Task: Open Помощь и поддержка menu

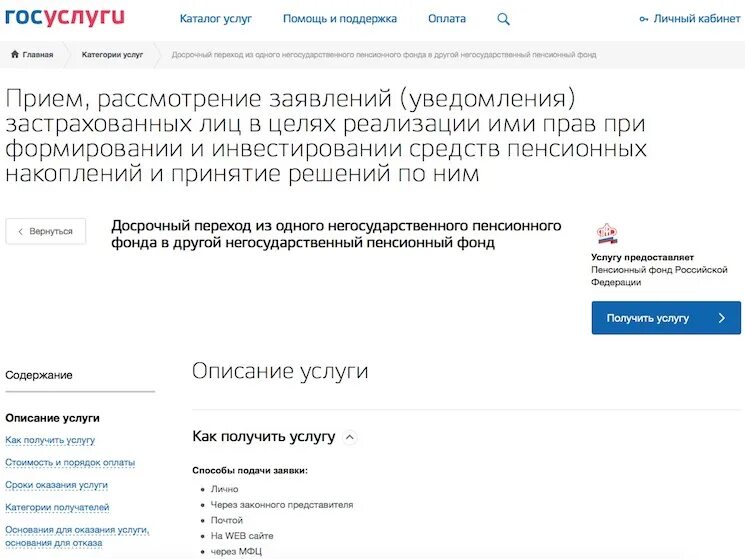Action: (340, 19)
